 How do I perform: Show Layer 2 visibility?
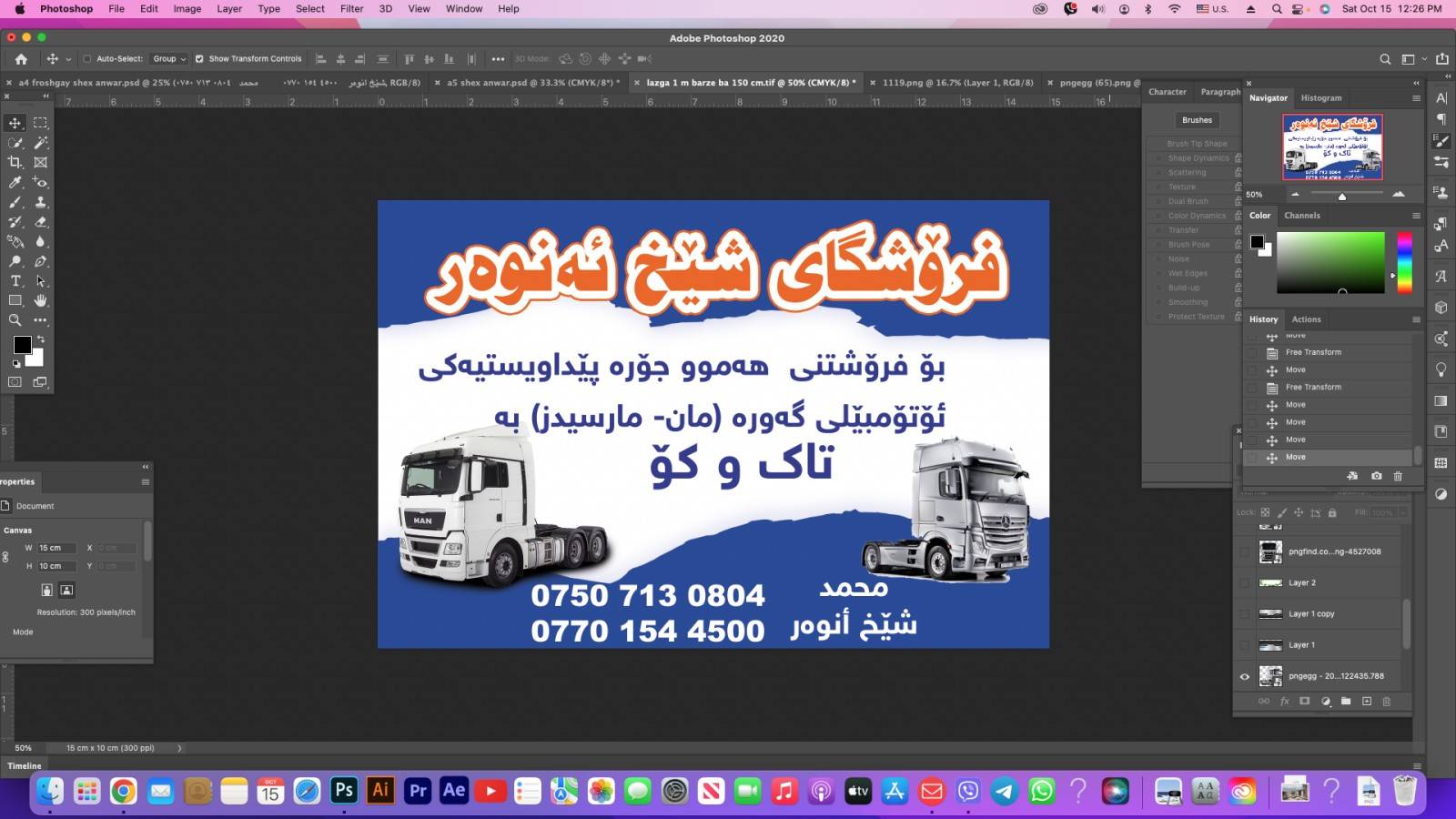1245,582
